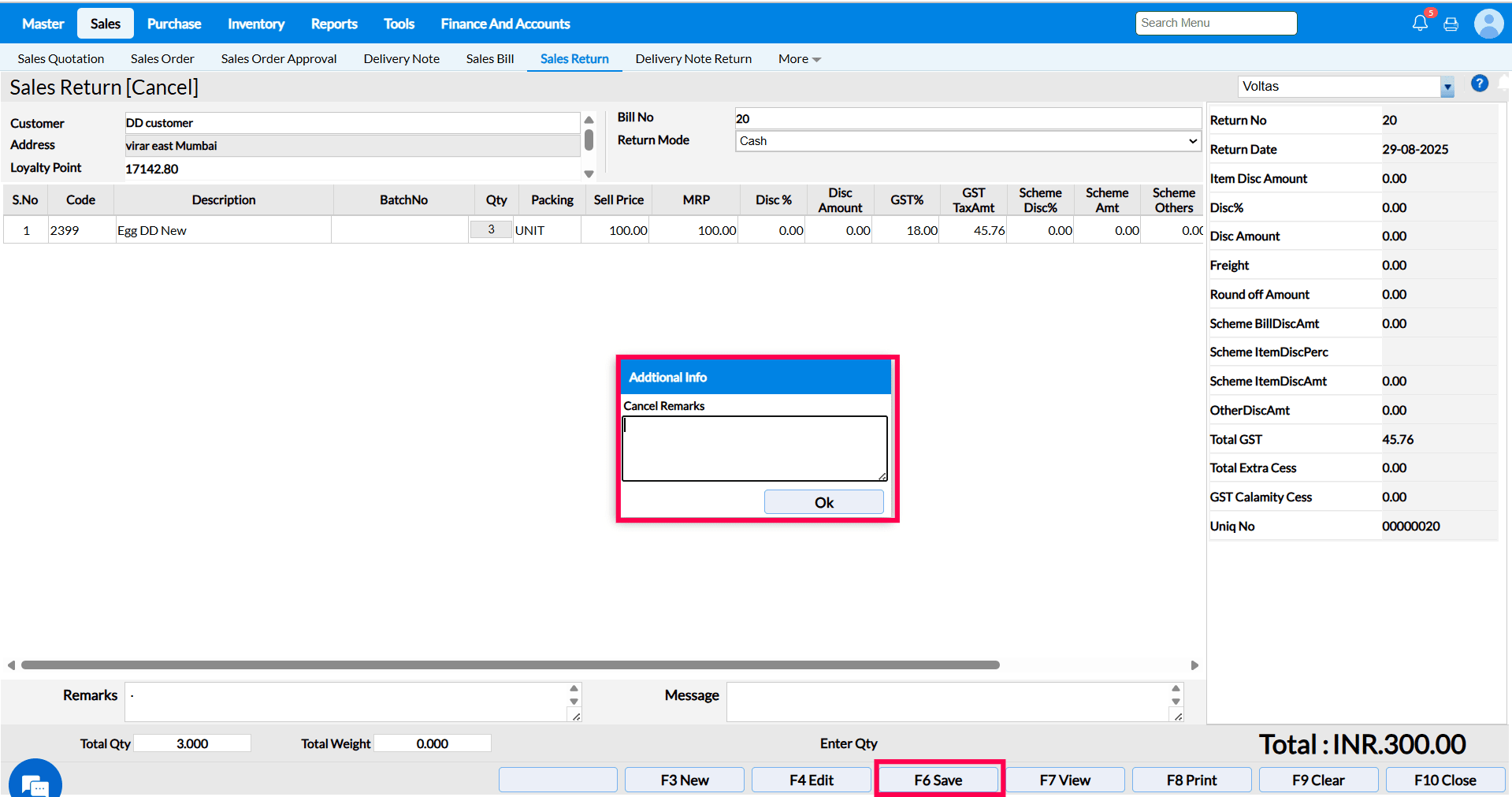1512x797 pixels.
Task: Confirm cancel remarks with Ok
Action: [x=824, y=502]
